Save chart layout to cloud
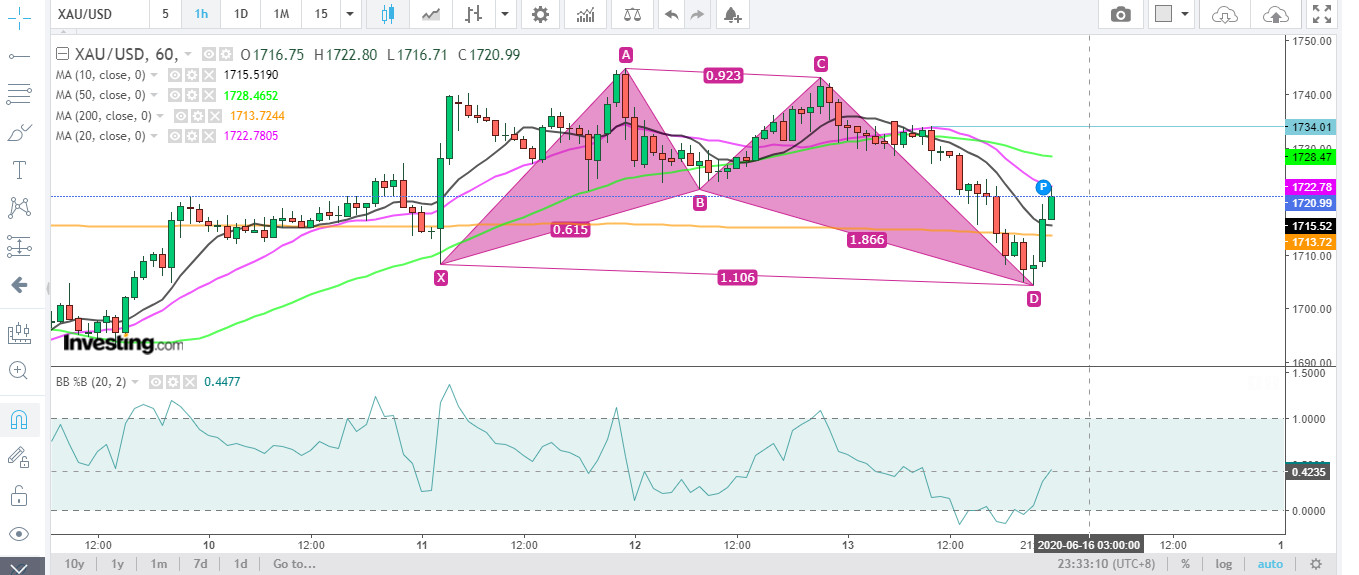 coord(1275,14)
